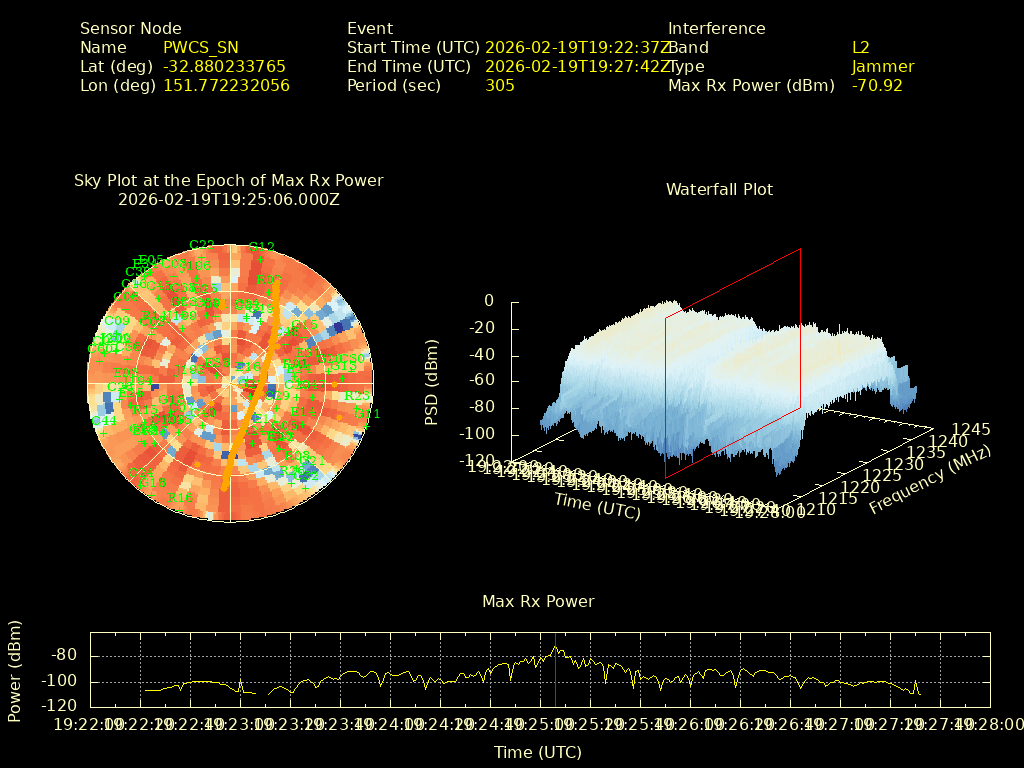Click the C22 satellite marker in sky plot
1024x768 pixels.
(202, 245)
